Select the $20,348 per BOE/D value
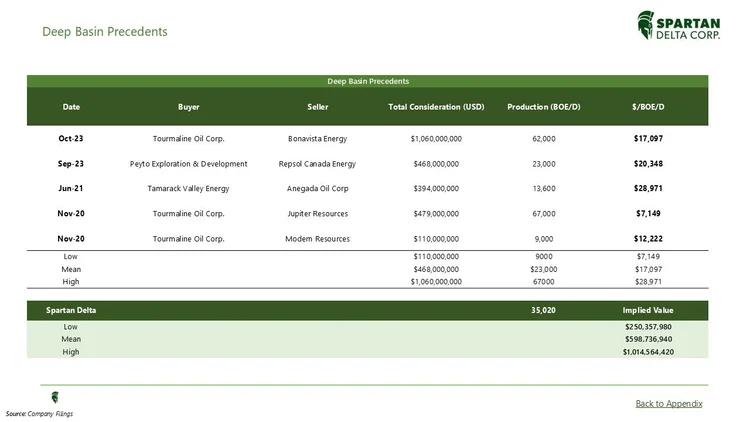Screen dimensions: 750x422 648,164
